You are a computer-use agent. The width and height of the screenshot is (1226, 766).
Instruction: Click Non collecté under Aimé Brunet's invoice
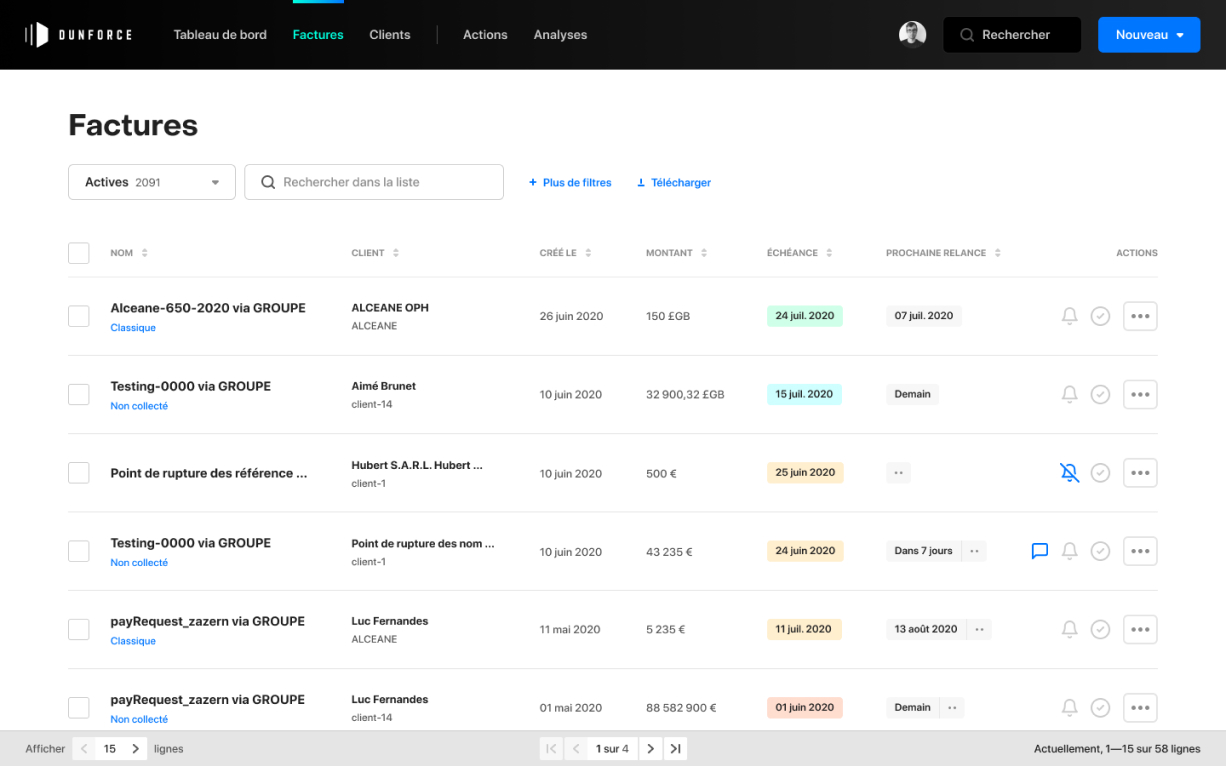tap(139, 406)
